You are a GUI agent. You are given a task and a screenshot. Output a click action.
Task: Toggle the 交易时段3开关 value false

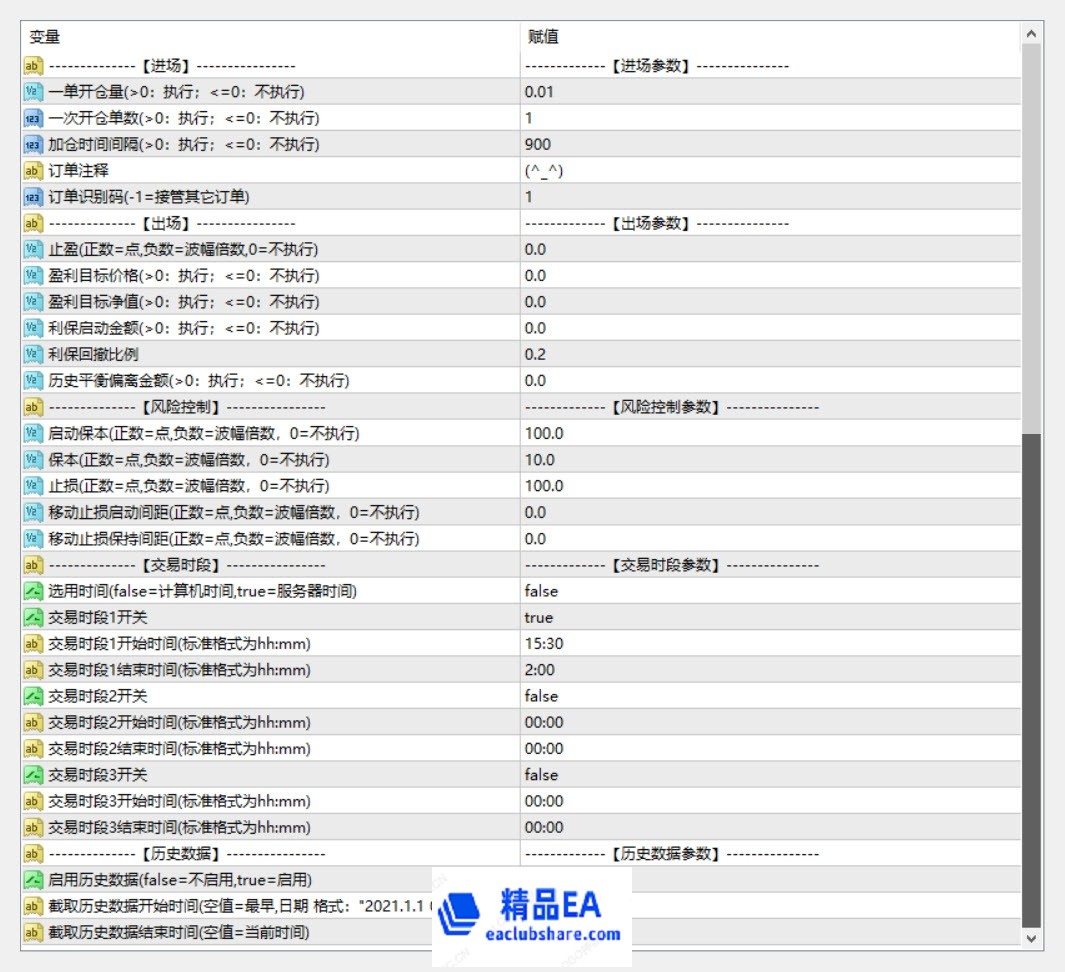click(541, 775)
